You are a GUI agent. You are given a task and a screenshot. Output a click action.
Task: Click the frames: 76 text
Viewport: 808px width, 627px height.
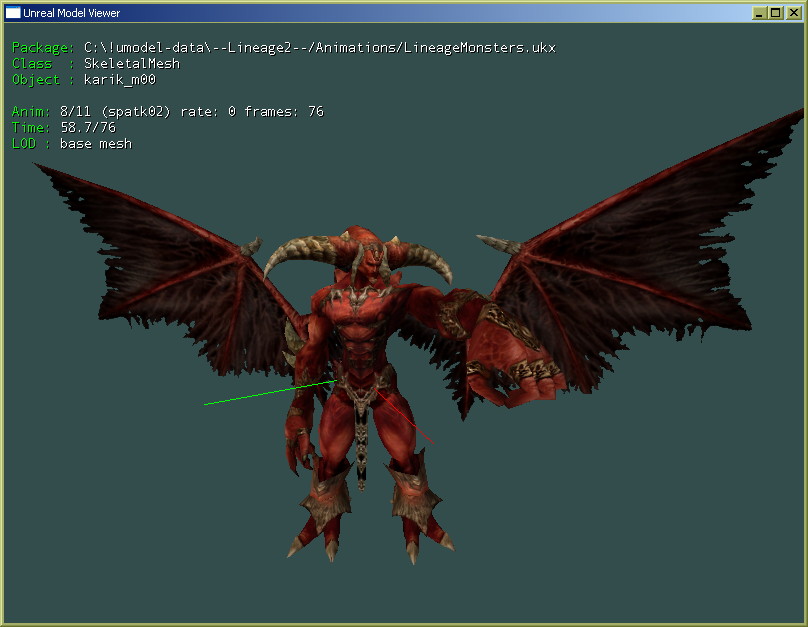[x=284, y=112]
